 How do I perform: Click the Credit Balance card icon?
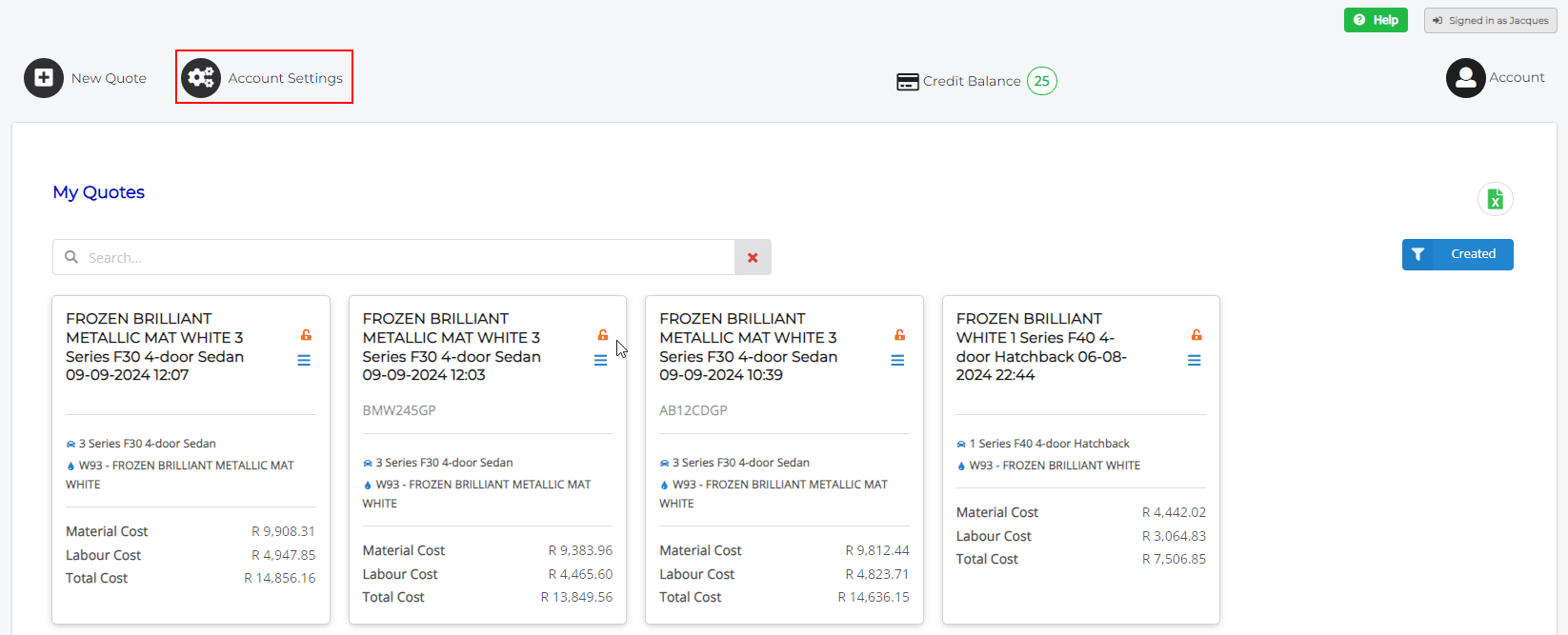pos(907,82)
